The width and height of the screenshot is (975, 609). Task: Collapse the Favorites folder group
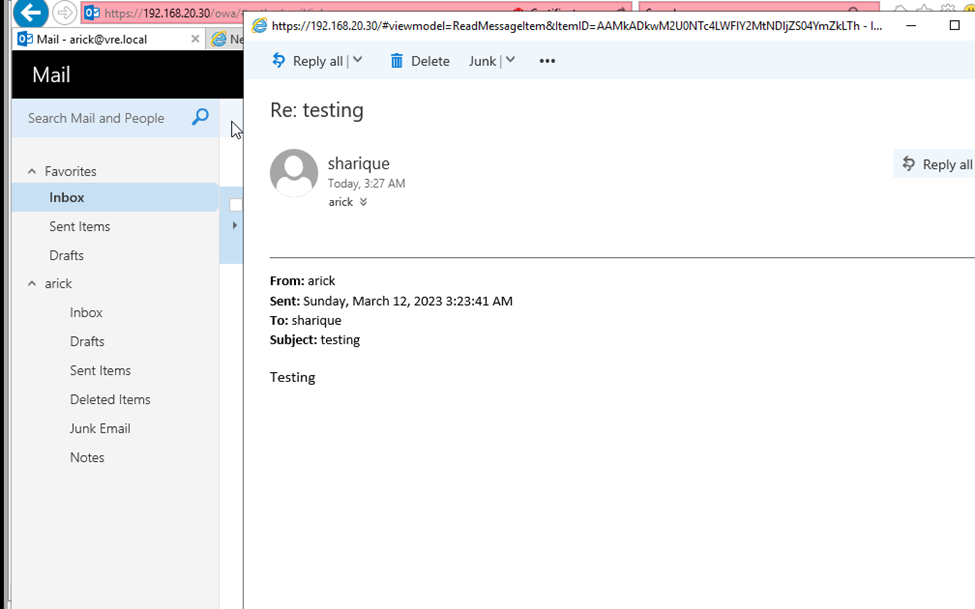coord(32,171)
